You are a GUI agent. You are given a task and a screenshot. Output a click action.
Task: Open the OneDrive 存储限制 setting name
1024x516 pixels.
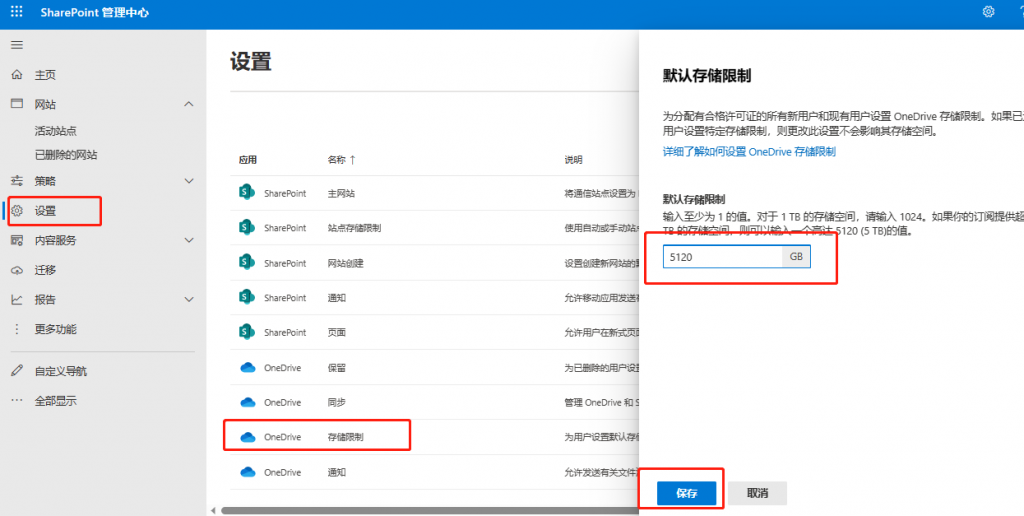point(345,437)
